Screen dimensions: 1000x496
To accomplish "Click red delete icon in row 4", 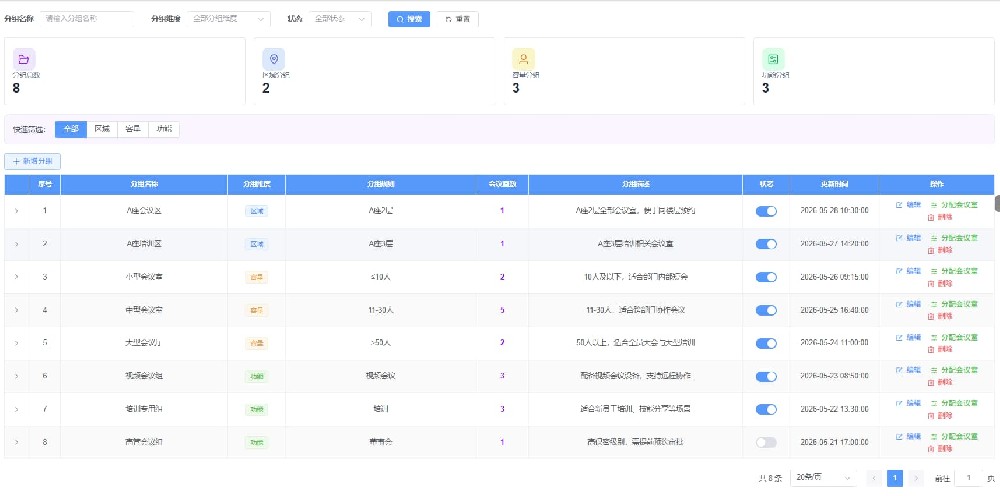I will tap(931, 317).
